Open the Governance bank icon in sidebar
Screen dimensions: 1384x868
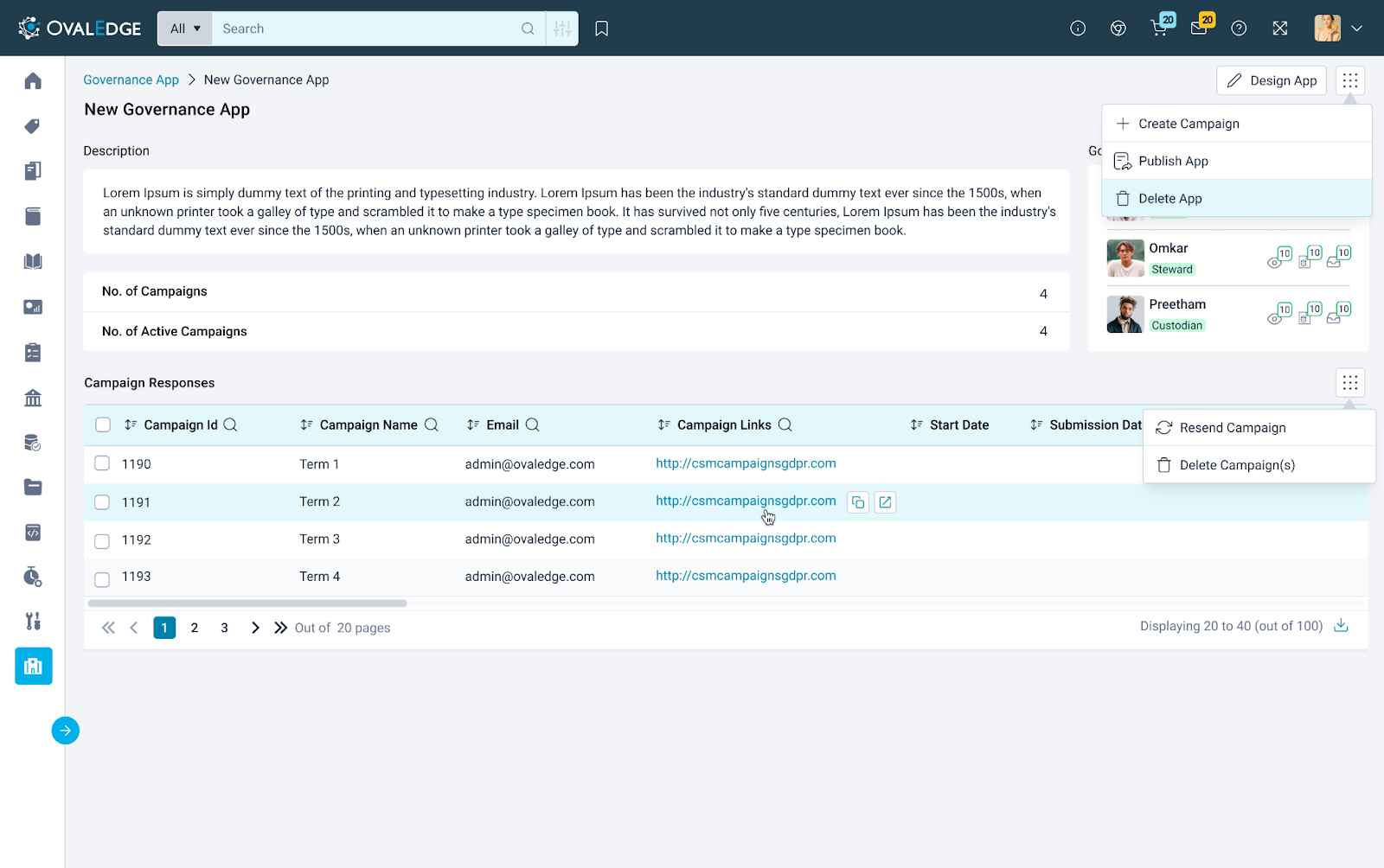[x=33, y=398]
